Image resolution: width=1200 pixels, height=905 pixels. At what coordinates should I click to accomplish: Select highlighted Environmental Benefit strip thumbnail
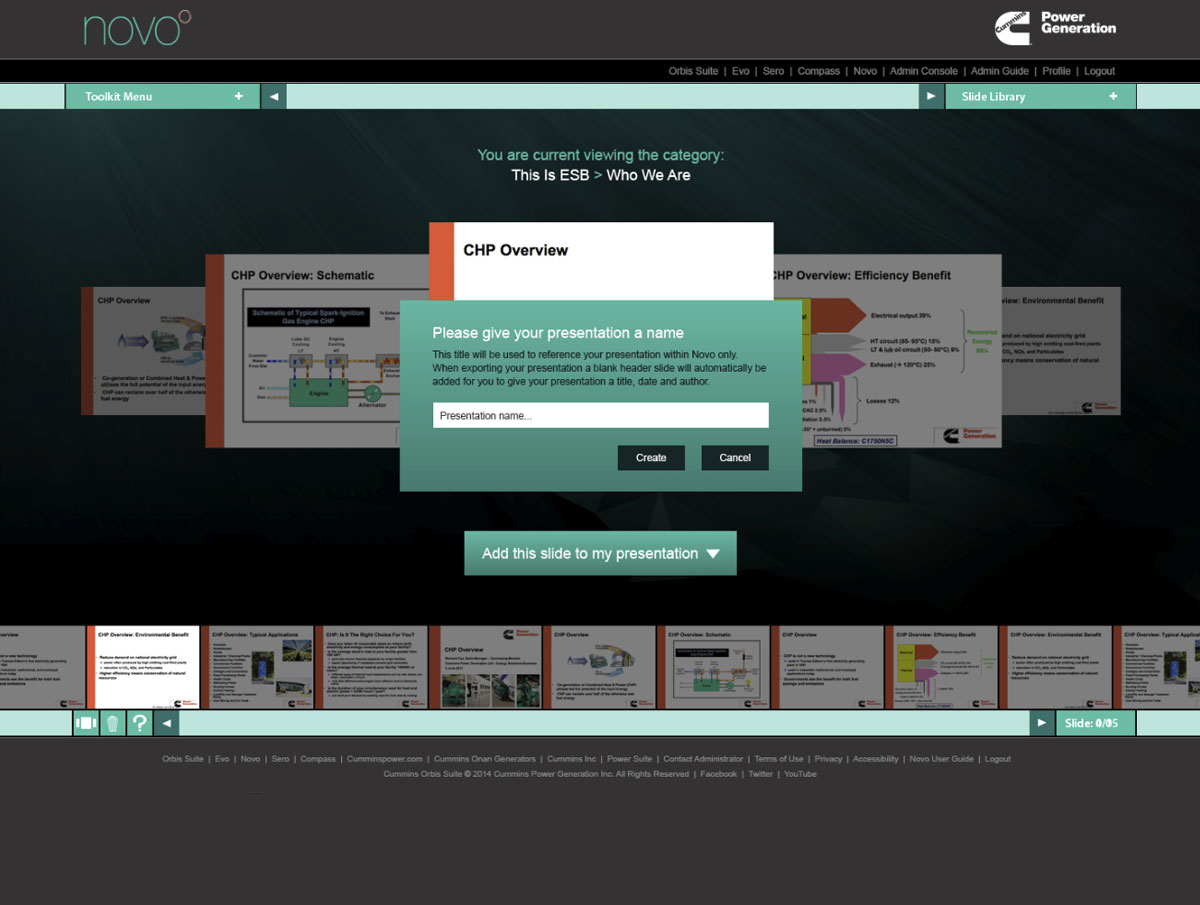click(143, 667)
